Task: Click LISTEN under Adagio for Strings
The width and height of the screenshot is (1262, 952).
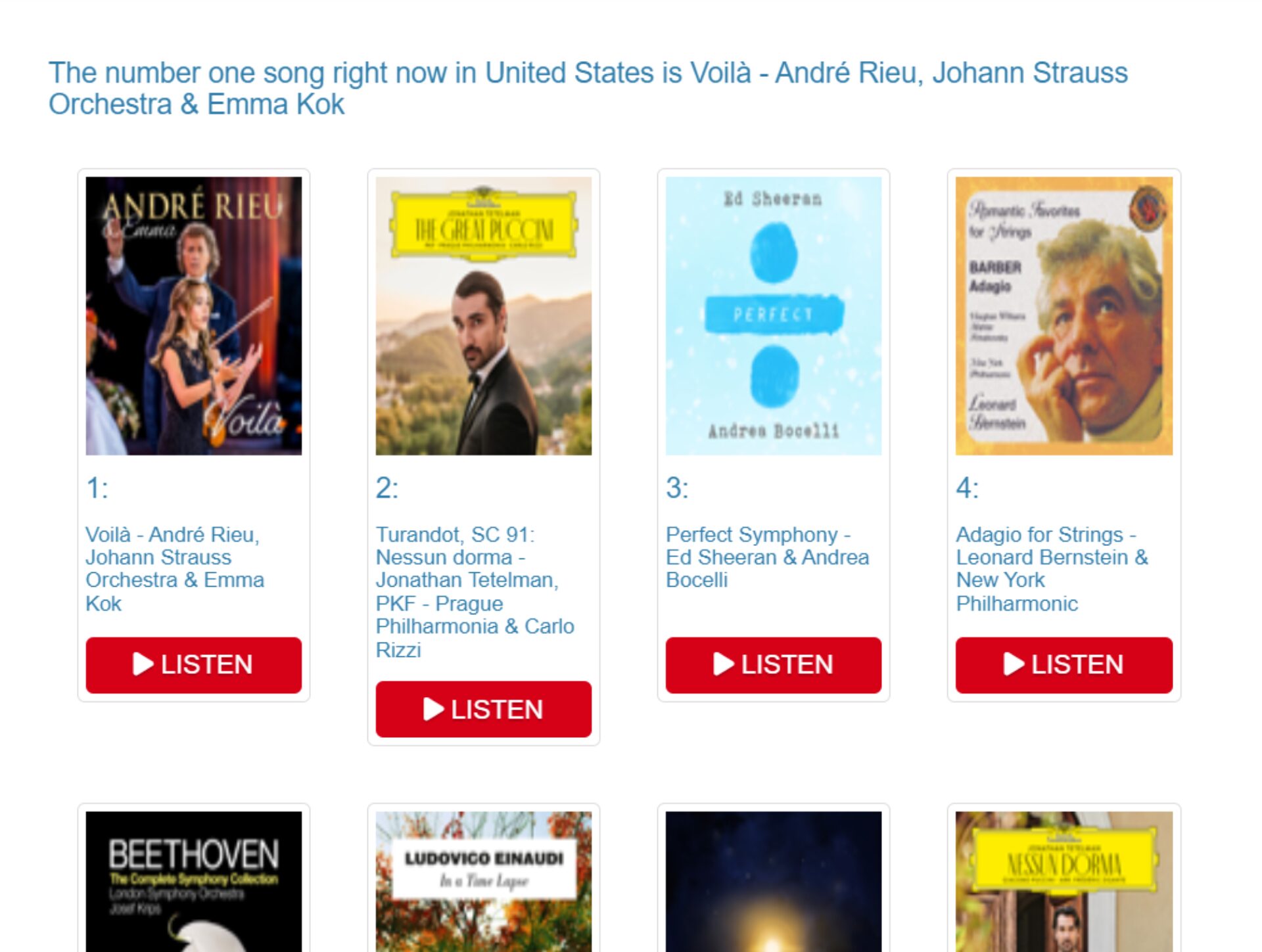Action: pyautogui.click(x=1063, y=664)
